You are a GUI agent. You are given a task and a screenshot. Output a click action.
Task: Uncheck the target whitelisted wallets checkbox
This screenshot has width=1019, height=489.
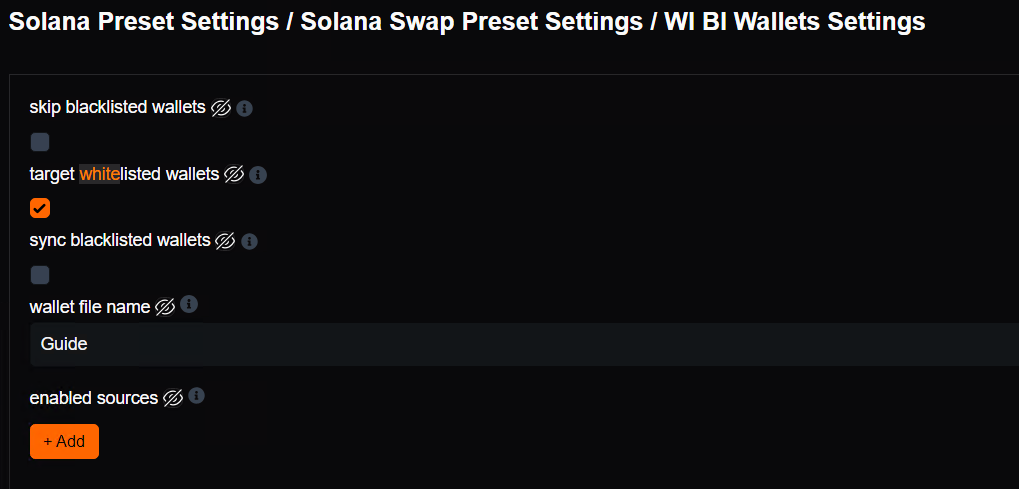pyautogui.click(x=40, y=208)
